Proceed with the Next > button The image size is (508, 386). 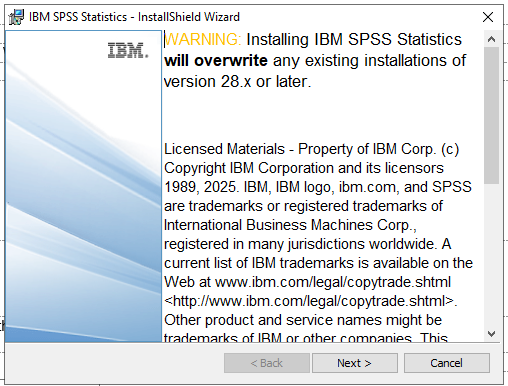pyautogui.click(x=355, y=363)
